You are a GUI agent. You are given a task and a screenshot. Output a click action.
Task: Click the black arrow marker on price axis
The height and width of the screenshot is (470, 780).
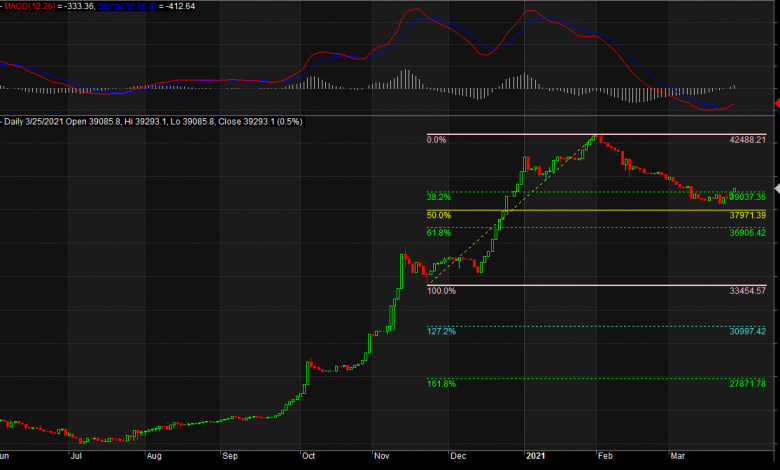[776, 188]
